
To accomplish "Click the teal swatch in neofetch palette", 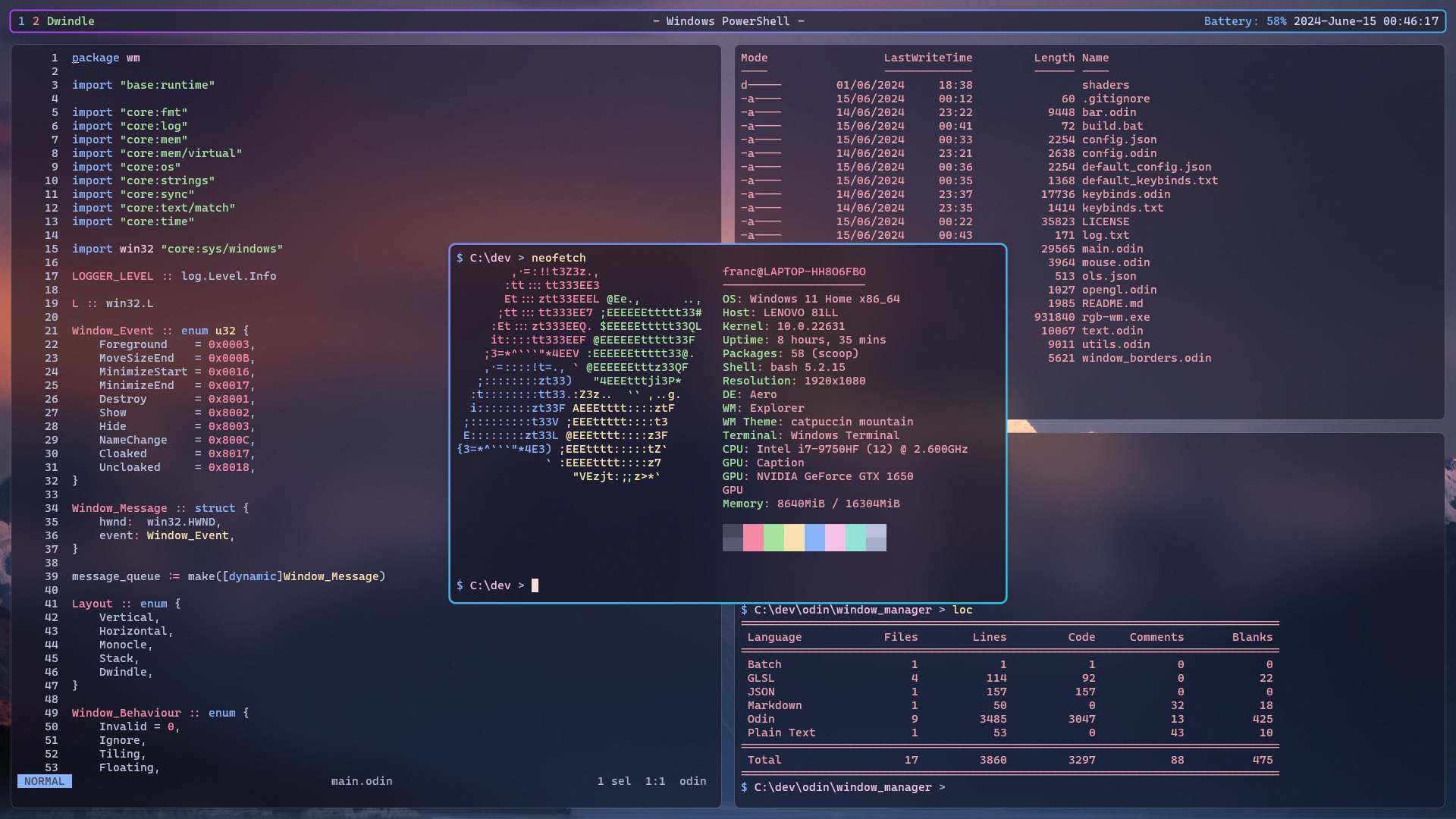I will [x=855, y=538].
